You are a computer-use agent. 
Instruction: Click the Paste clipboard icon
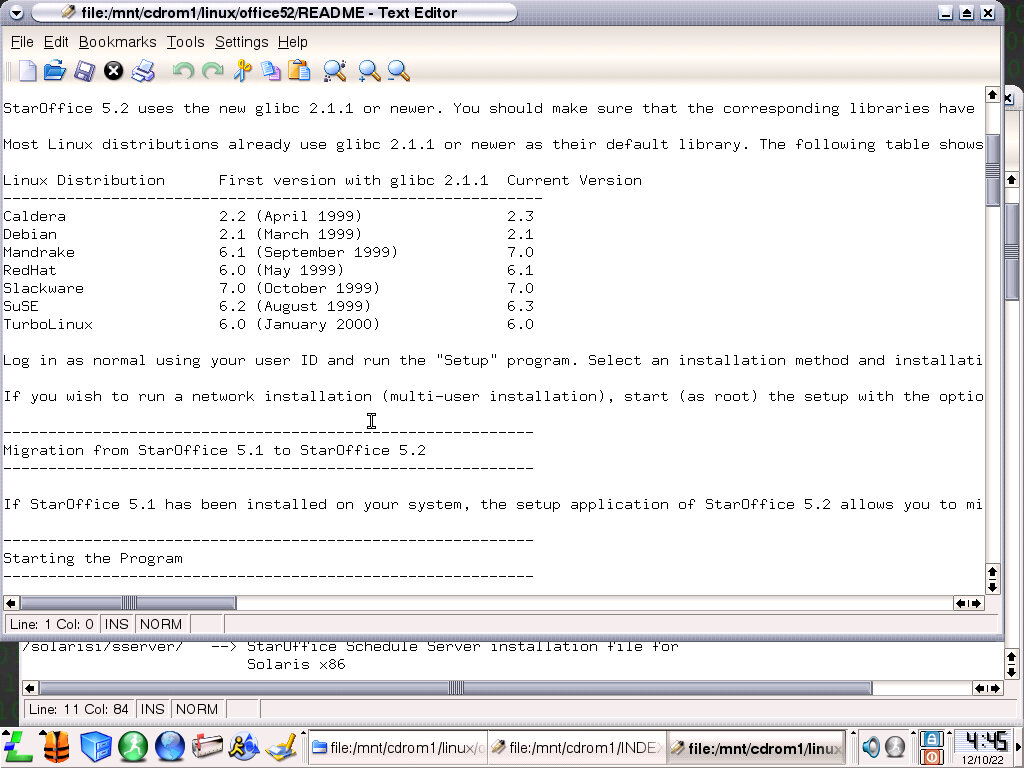pos(298,71)
